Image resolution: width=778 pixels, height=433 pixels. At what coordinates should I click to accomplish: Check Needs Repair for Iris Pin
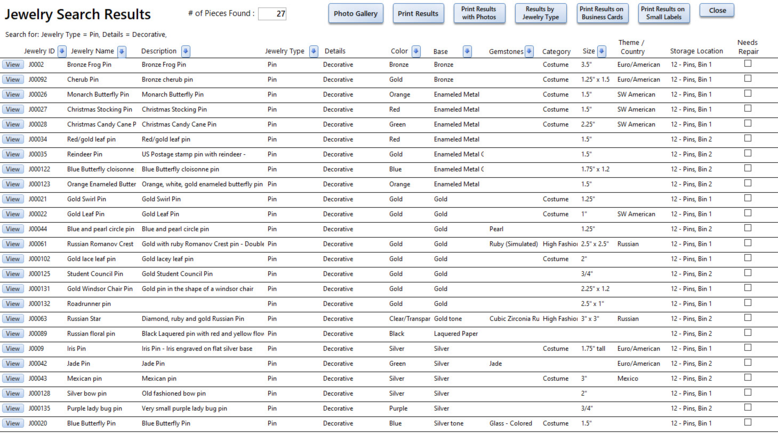coord(748,348)
